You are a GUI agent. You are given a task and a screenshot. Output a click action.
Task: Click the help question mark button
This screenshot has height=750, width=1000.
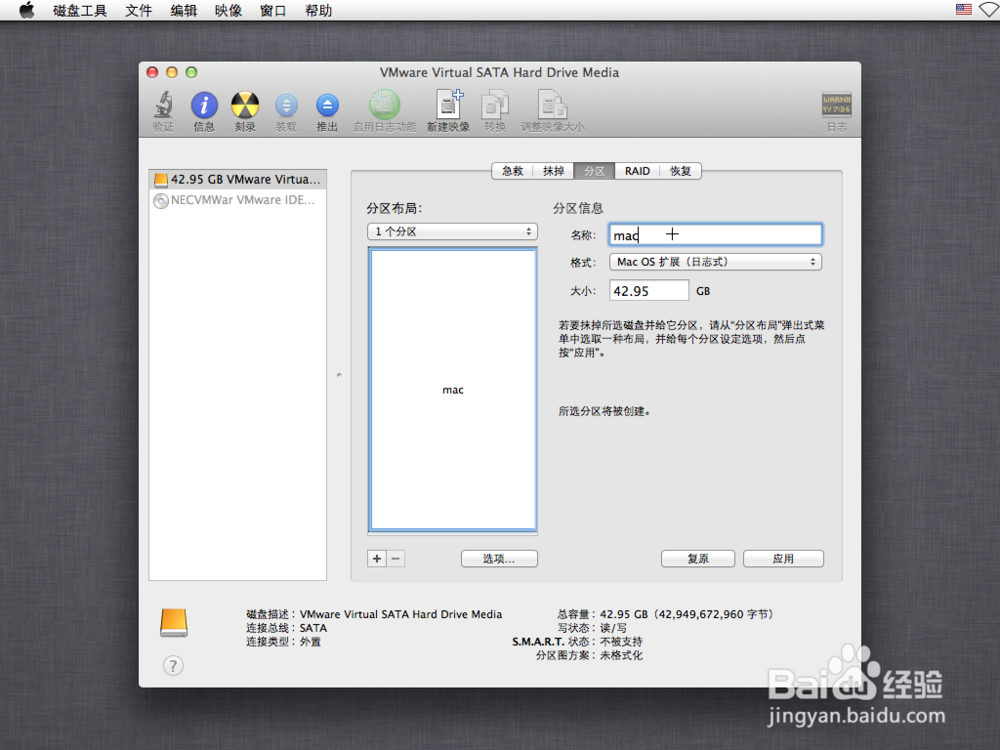173,666
